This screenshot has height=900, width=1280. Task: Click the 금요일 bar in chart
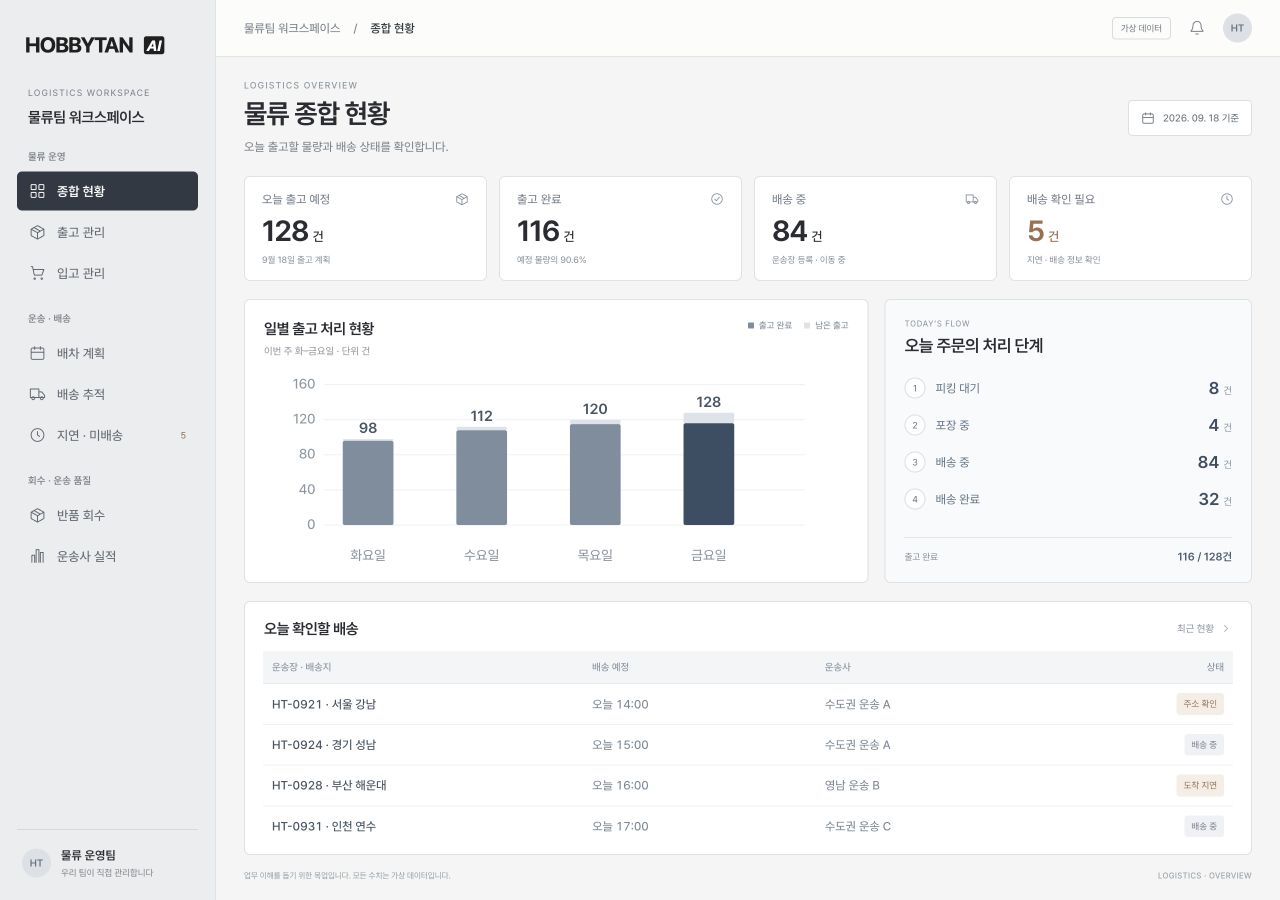point(709,469)
